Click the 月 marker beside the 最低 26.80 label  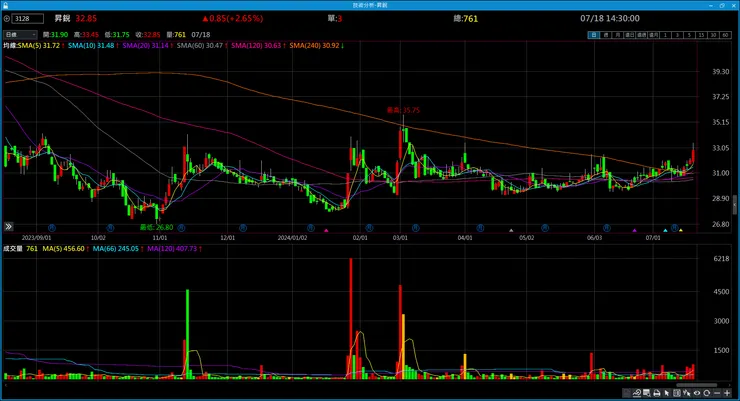point(181,228)
